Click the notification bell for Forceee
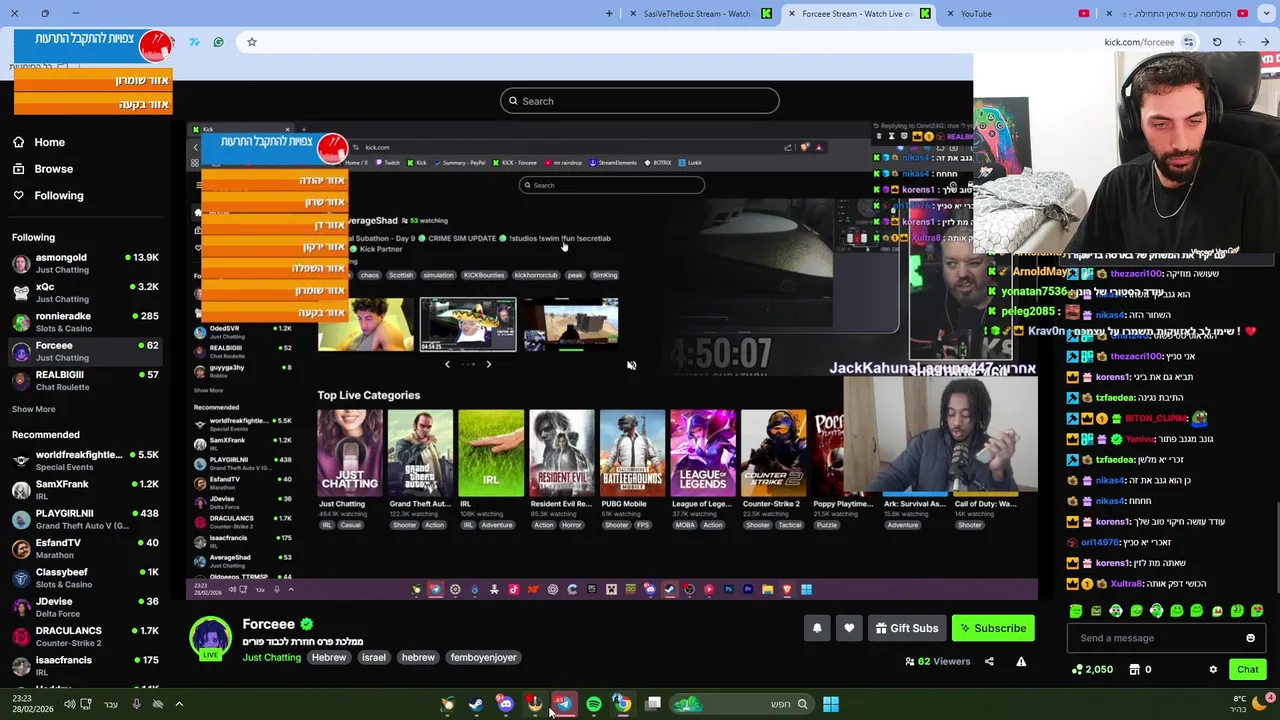The width and height of the screenshot is (1280, 720). point(817,628)
